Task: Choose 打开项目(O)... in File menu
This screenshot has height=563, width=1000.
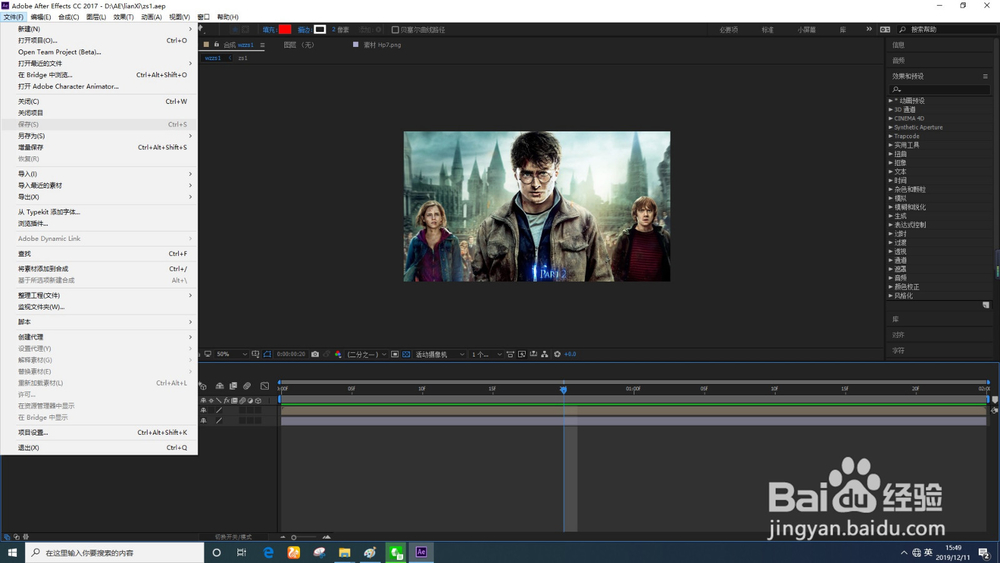Action: 99,40
